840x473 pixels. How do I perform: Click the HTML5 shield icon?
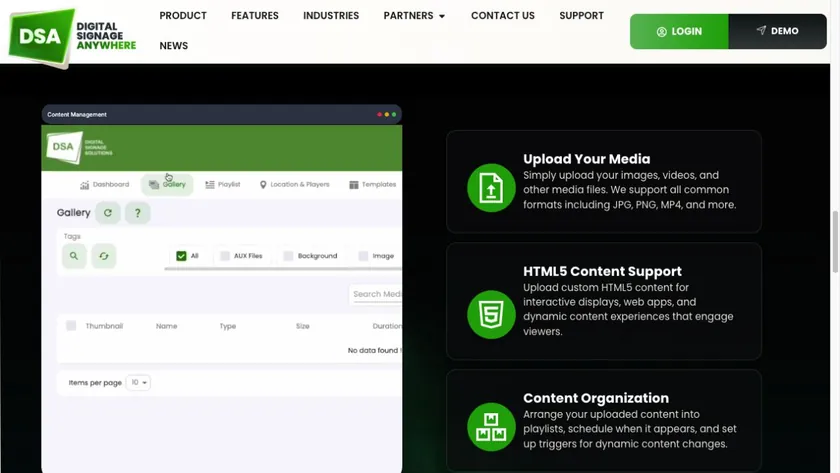coord(491,314)
